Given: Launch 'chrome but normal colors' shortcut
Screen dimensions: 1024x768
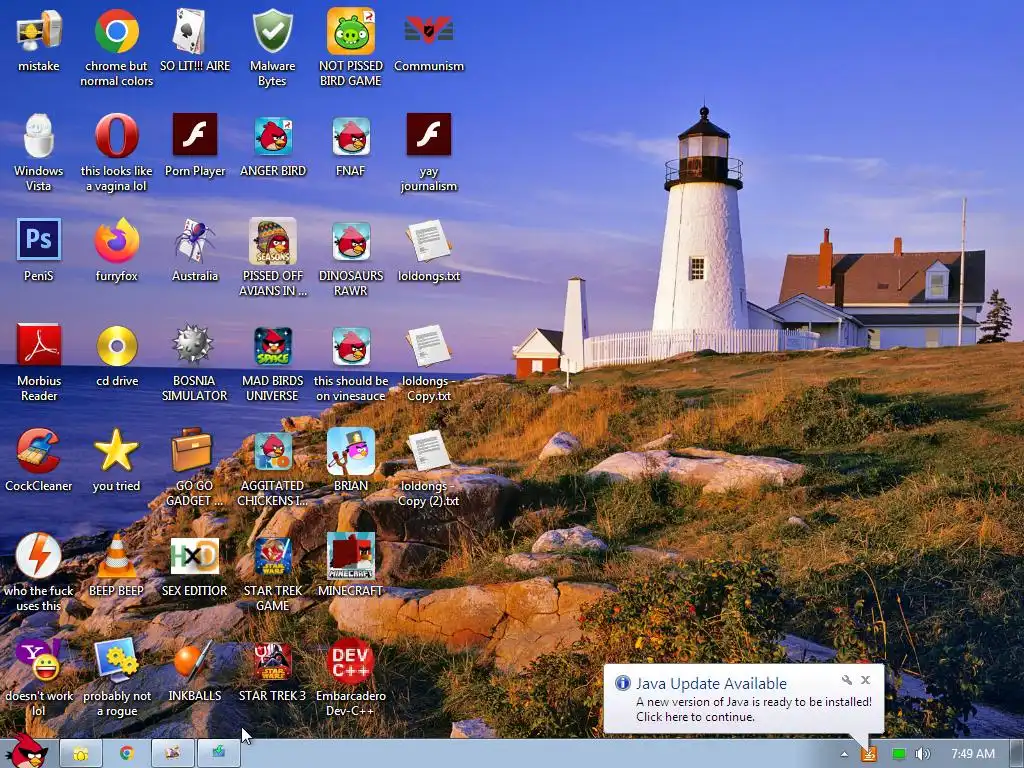Looking at the screenshot, I should coord(116,31).
